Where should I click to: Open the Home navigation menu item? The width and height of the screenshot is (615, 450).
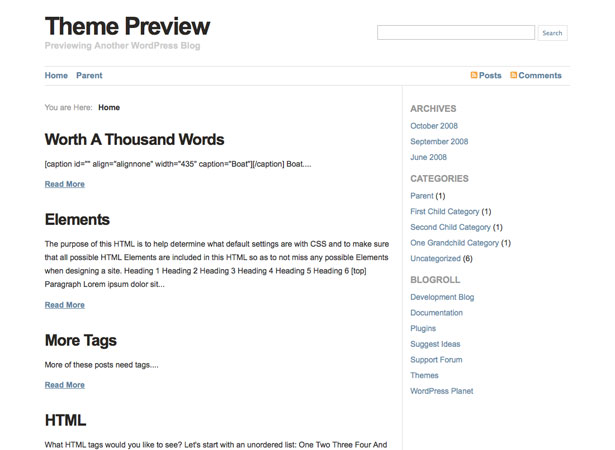(56, 75)
